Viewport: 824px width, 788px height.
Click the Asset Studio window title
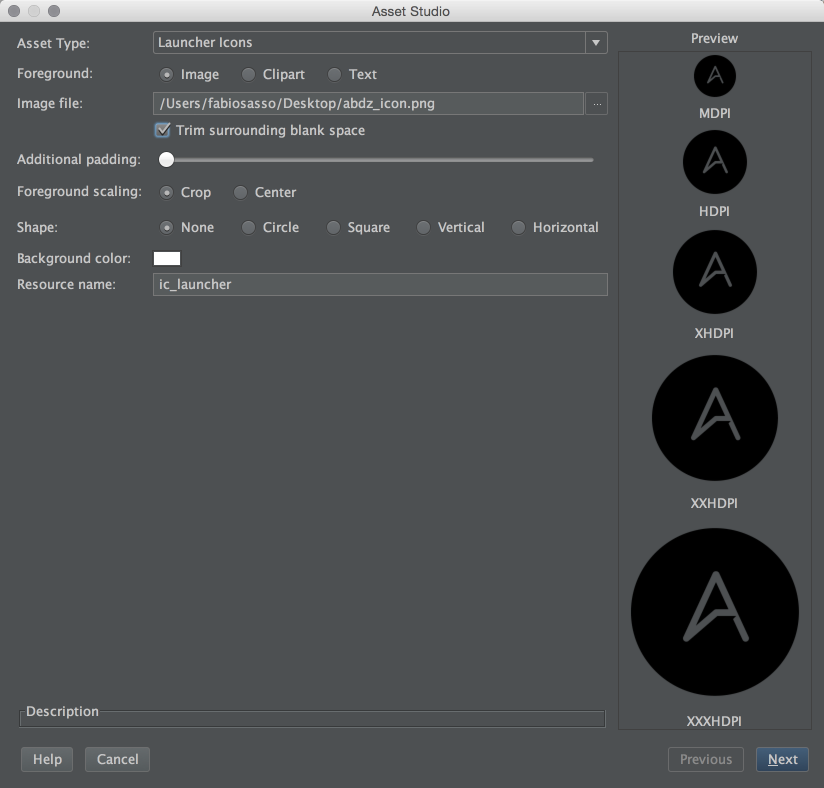410,11
